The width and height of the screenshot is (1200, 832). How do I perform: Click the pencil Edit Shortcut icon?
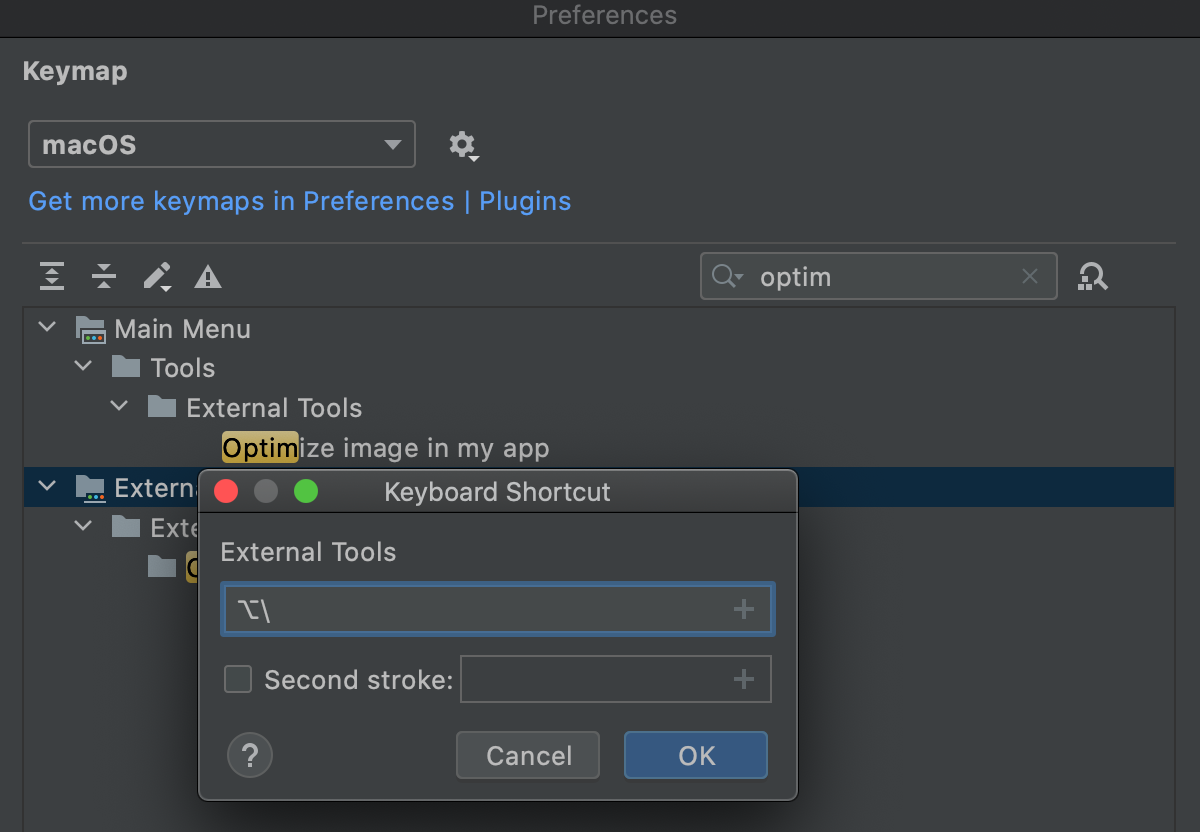(157, 276)
